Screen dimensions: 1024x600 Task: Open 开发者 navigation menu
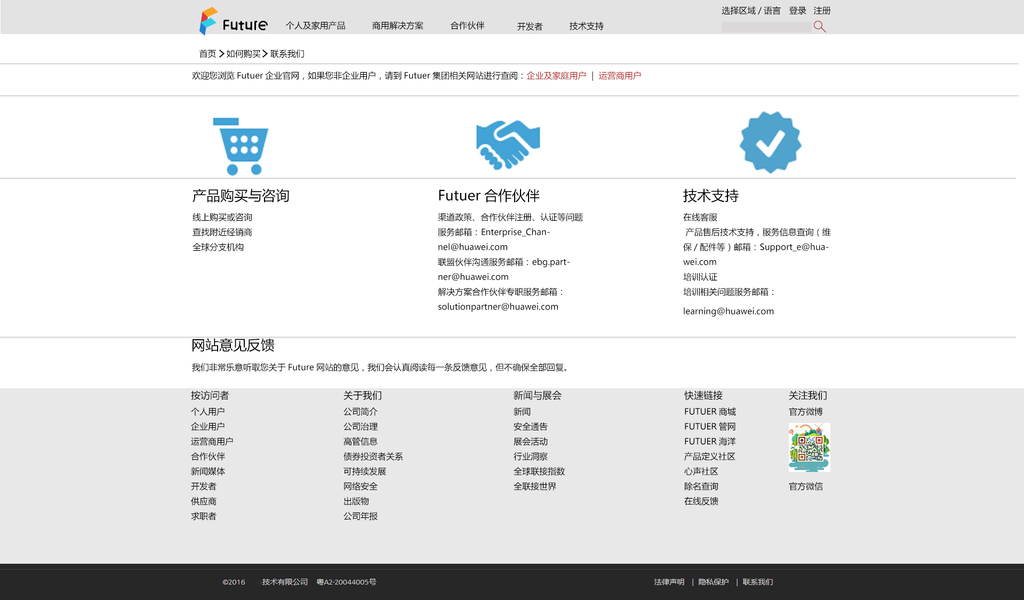(530, 26)
